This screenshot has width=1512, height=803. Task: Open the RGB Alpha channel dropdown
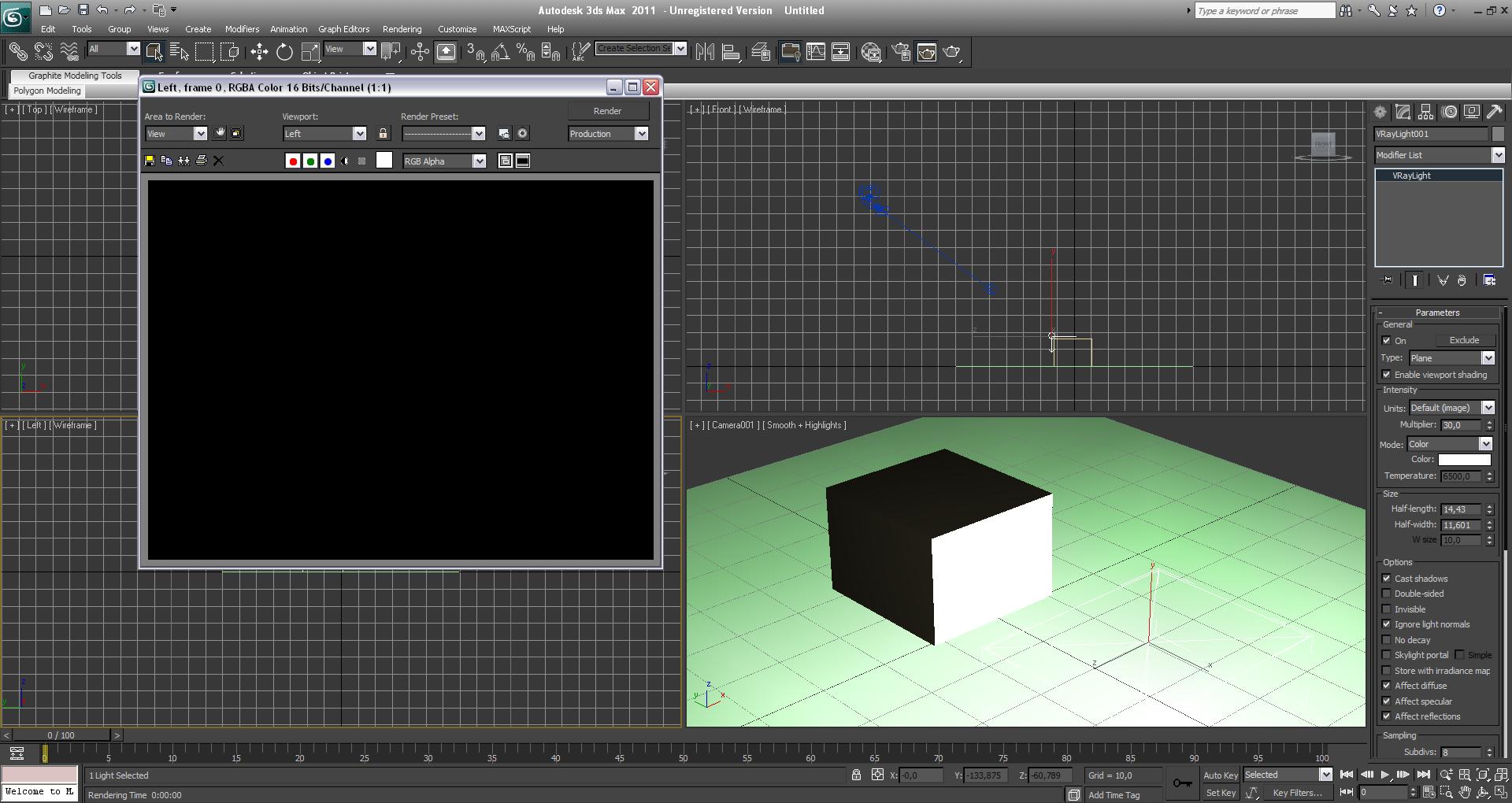(445, 161)
